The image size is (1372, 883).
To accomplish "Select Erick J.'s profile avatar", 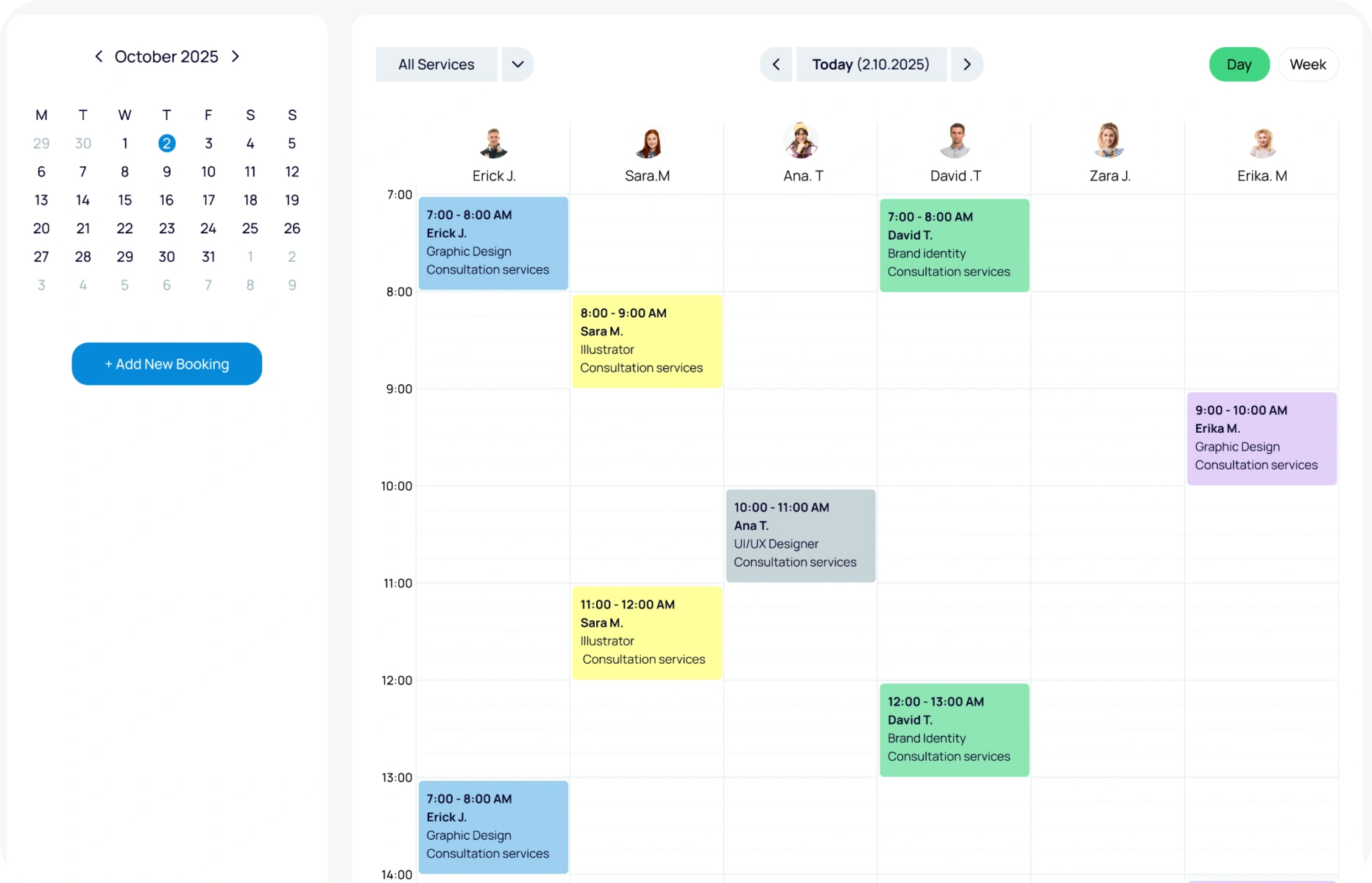I will pyautogui.click(x=494, y=143).
